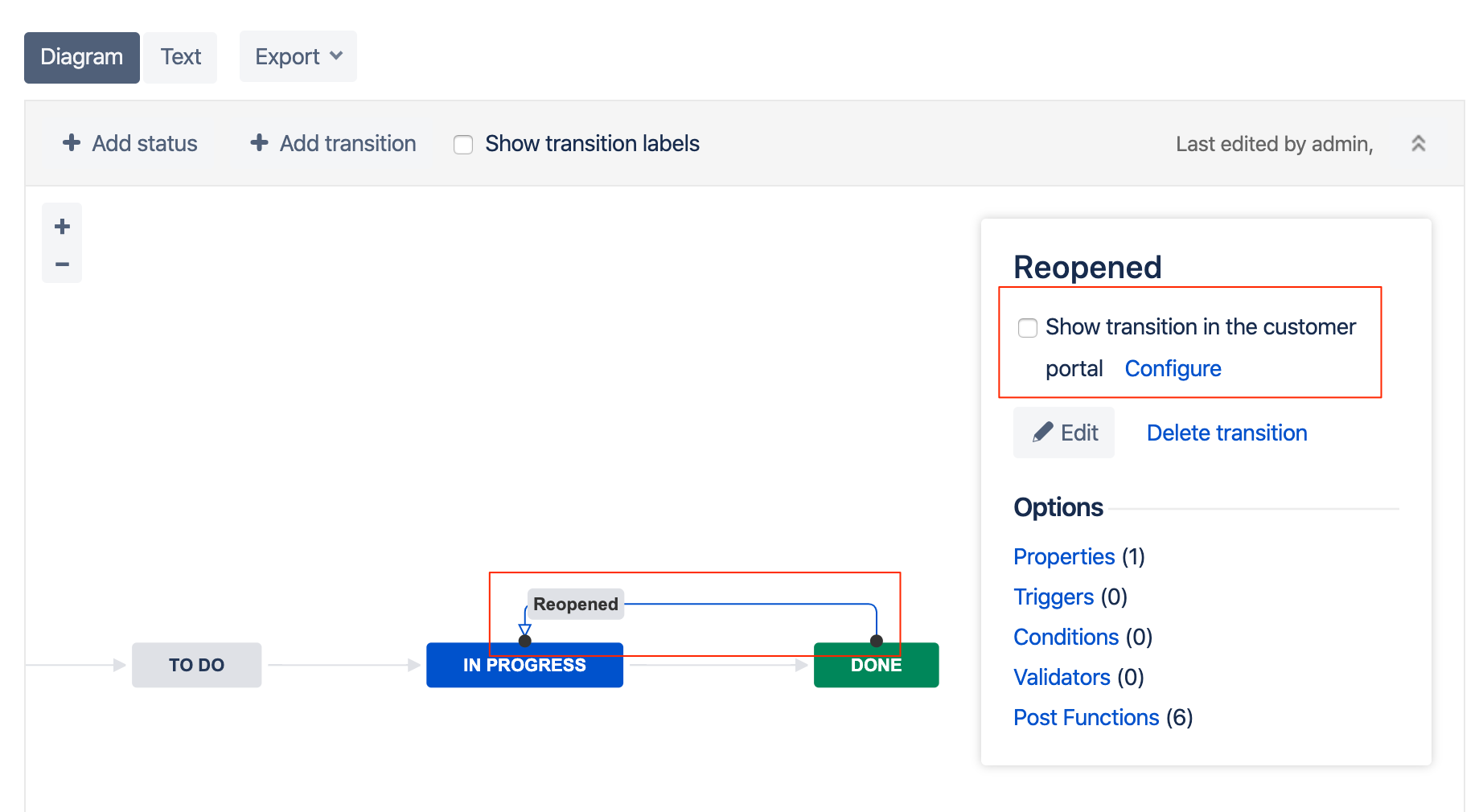
Task: Enable Show transition in the customer portal
Action: (x=1028, y=328)
